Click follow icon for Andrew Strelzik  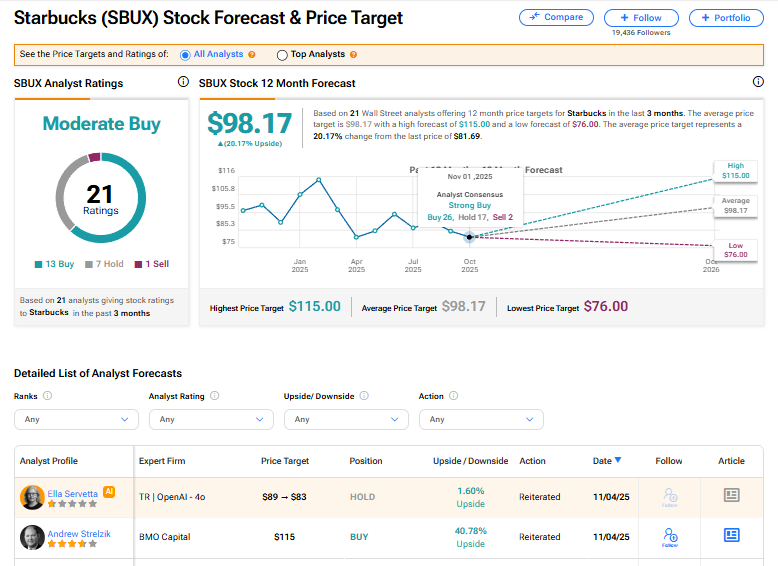669,537
